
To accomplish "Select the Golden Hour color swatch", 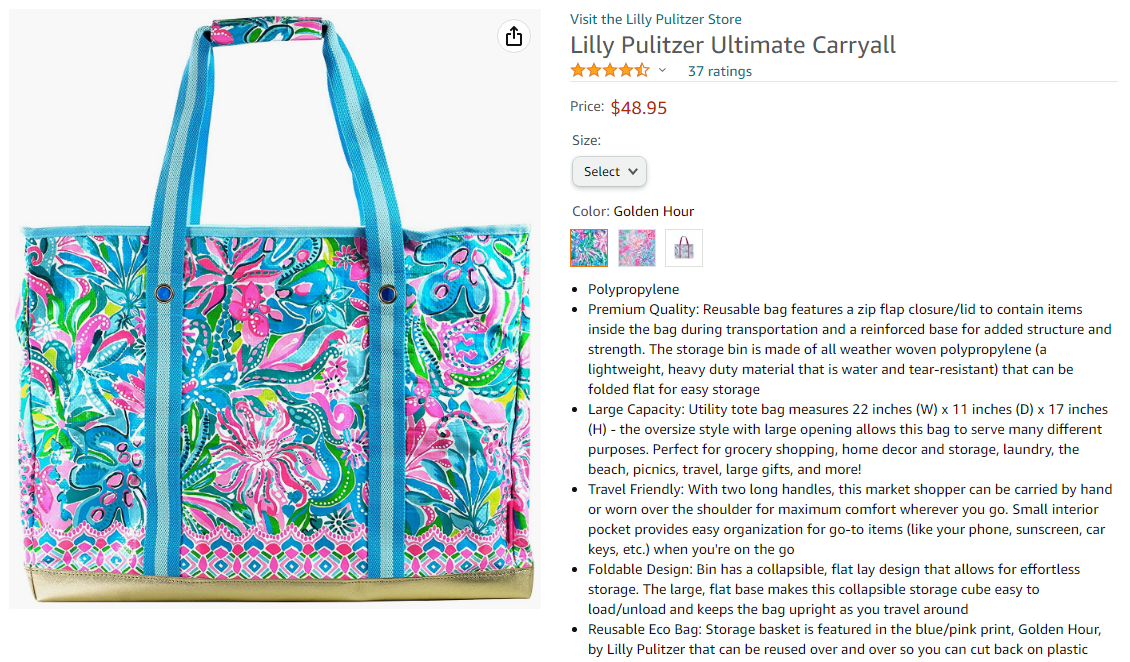I will tap(589, 247).
